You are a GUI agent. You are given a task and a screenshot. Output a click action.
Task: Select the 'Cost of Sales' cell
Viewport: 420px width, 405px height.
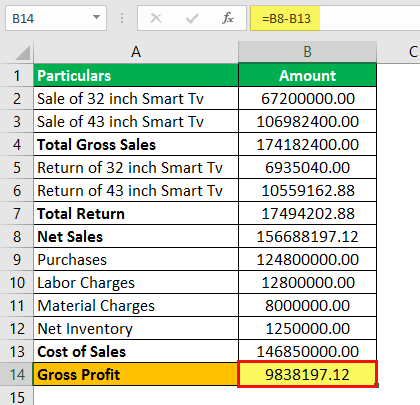[x=136, y=351]
